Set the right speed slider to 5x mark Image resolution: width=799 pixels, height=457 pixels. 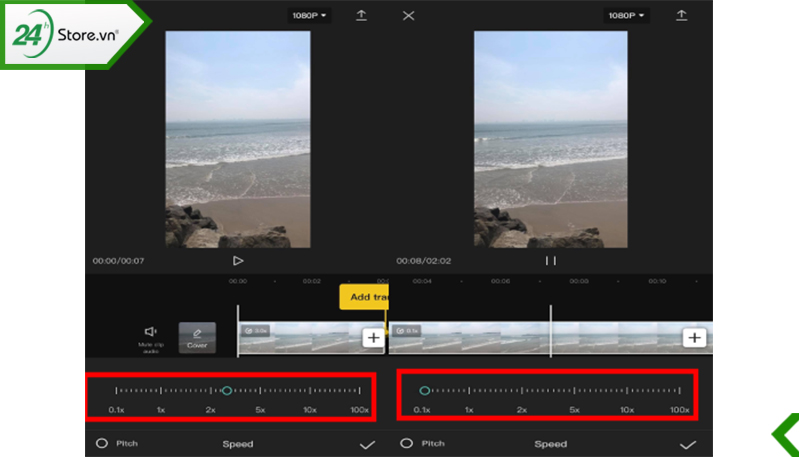pos(574,391)
